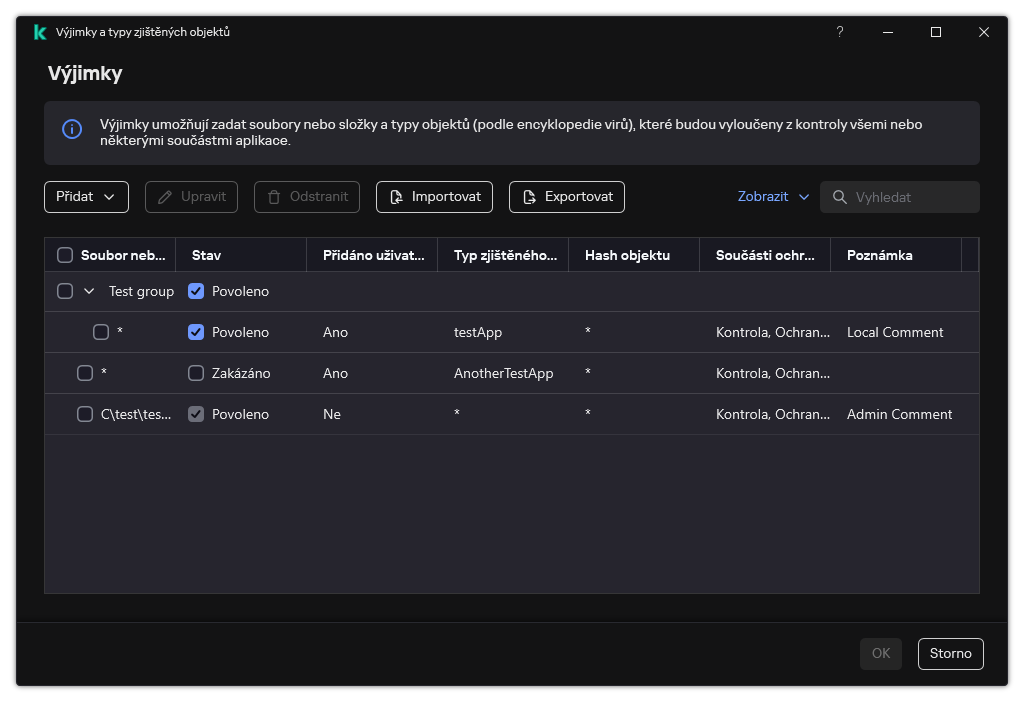Image resolution: width=1024 pixels, height=702 pixels.
Task: Open help via the question mark icon
Action: click(839, 32)
